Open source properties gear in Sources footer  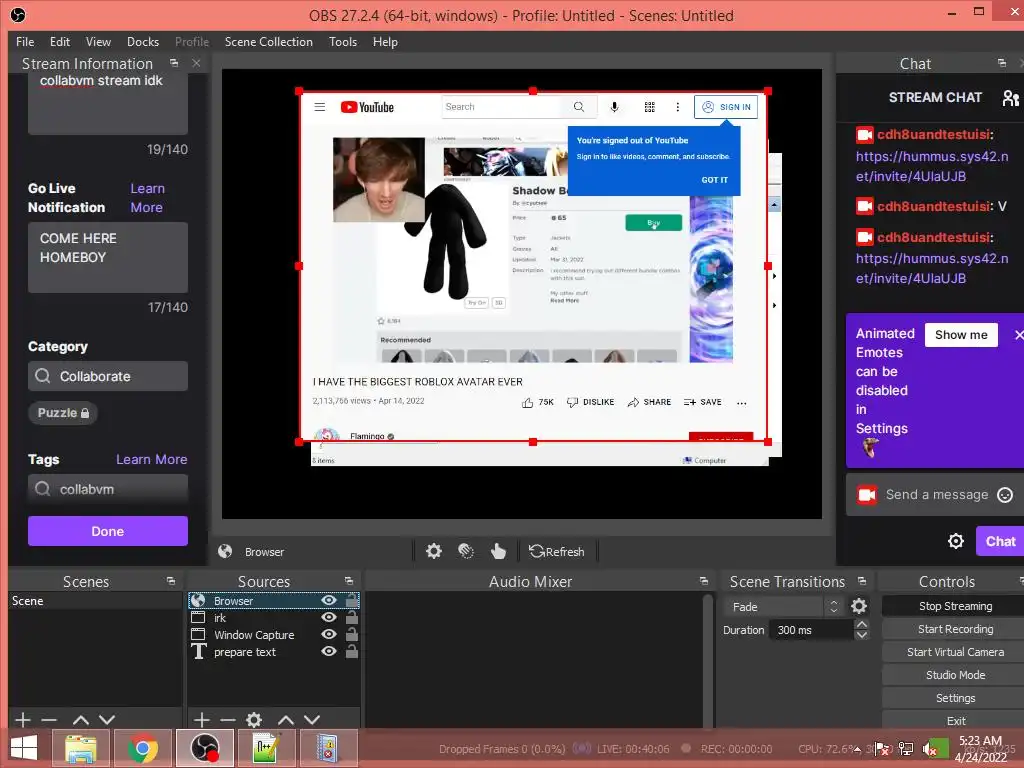point(254,720)
